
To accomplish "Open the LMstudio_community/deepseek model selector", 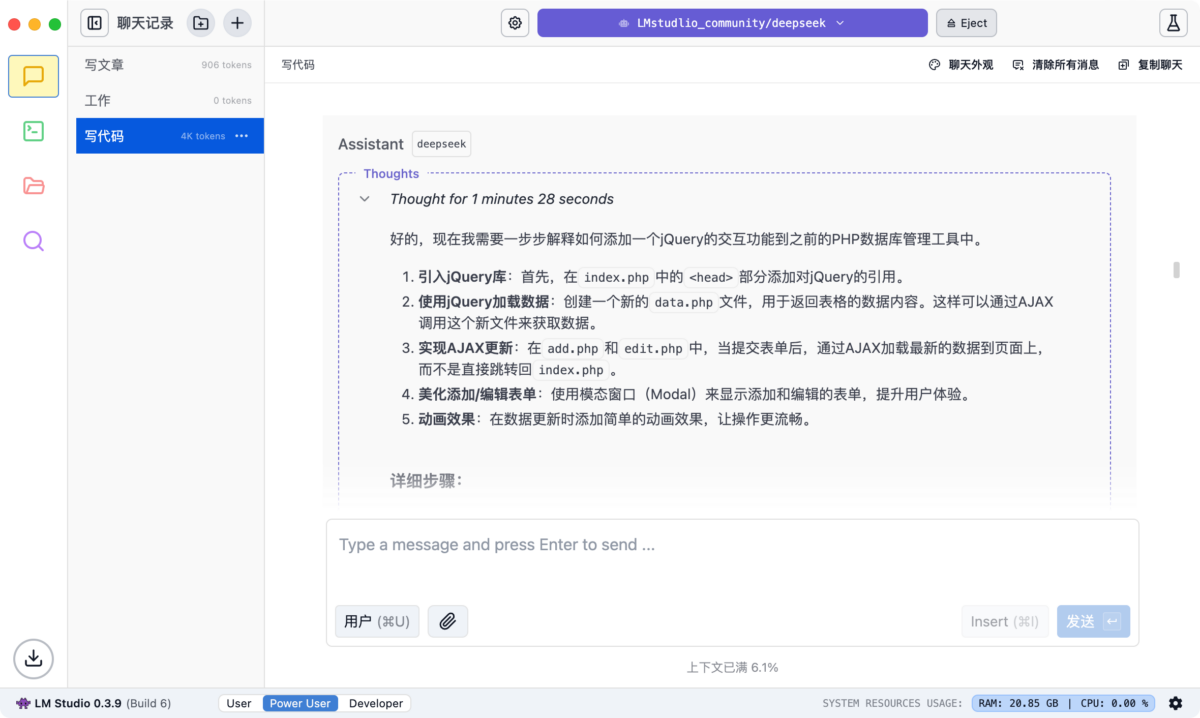I will 732,23.
